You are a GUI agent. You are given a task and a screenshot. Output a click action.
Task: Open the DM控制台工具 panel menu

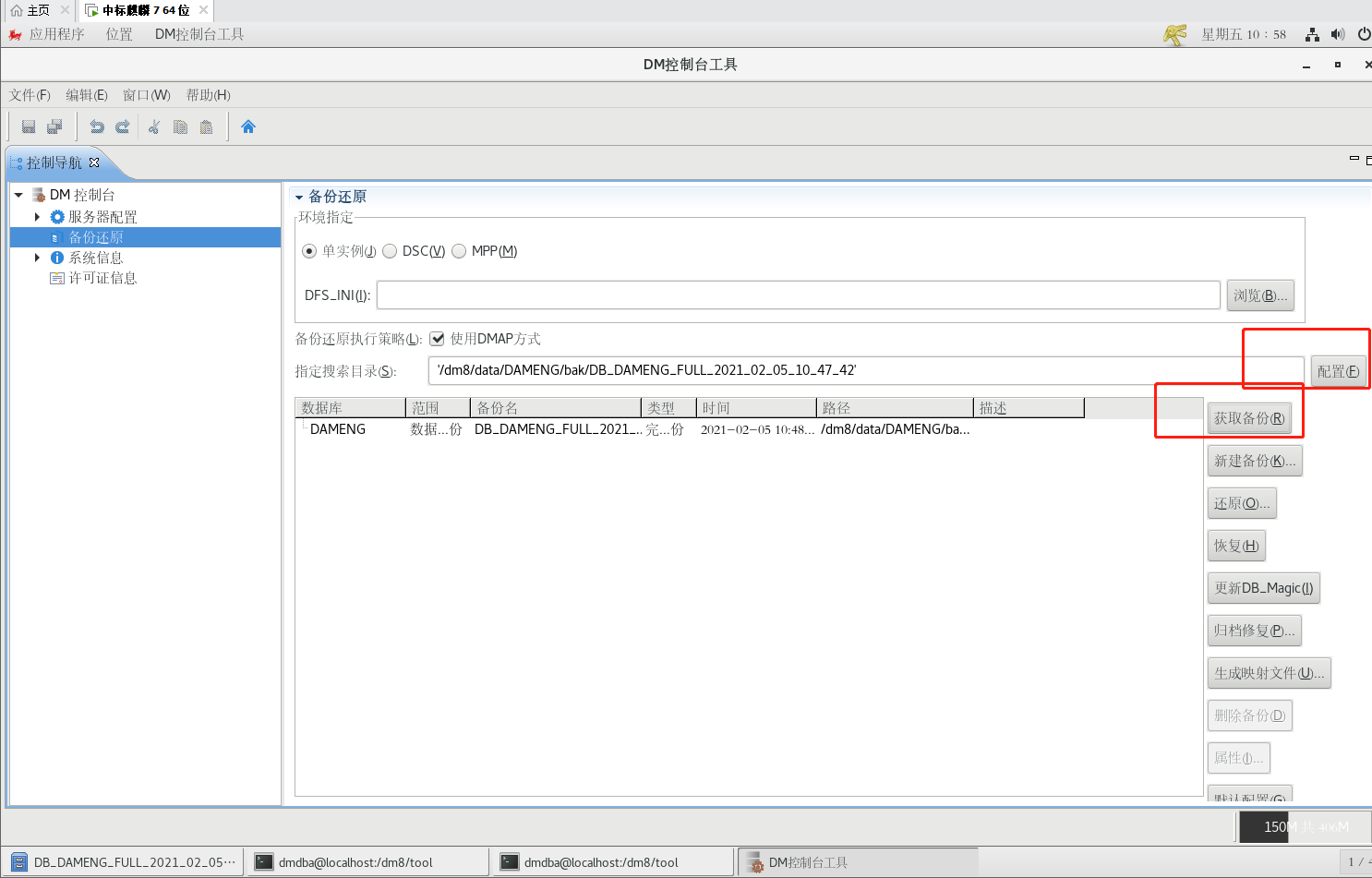[199, 34]
